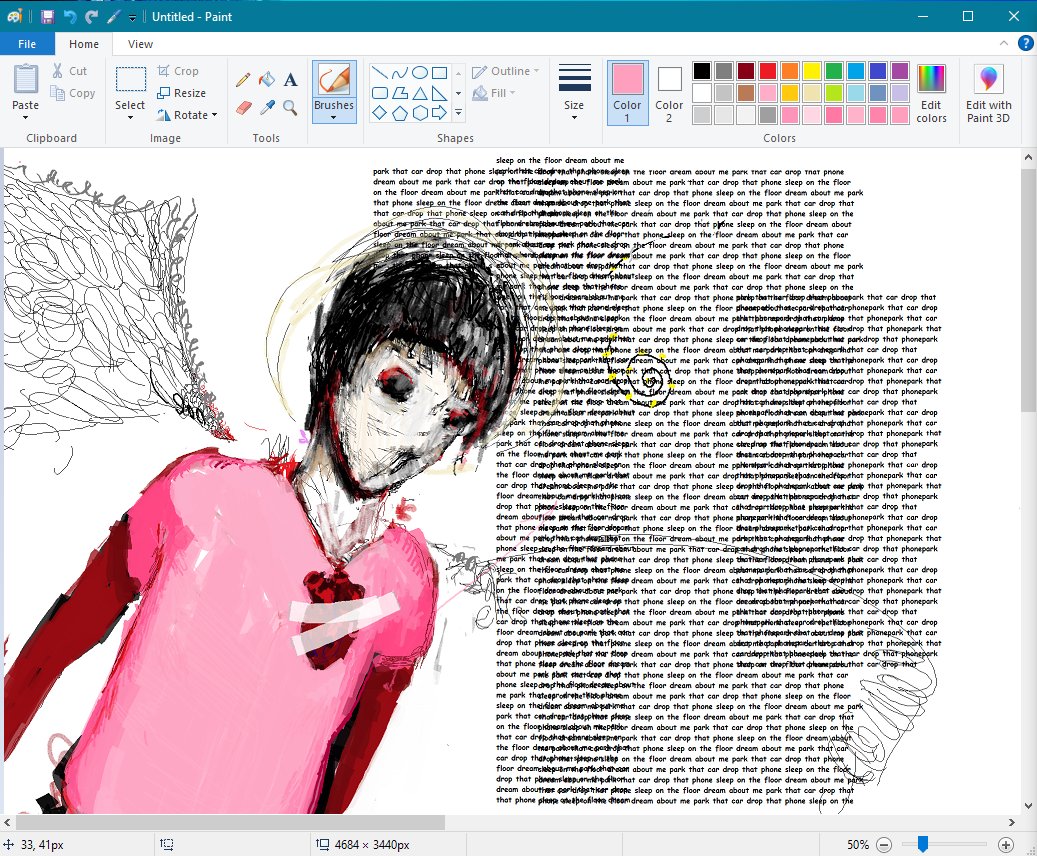Click the Cut button
Screen dimensions: 1037x856
click(x=69, y=71)
